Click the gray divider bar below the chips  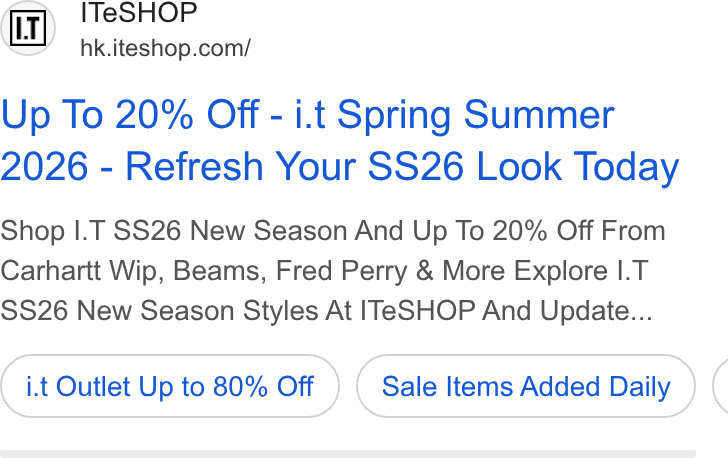pyautogui.click(x=348, y=454)
